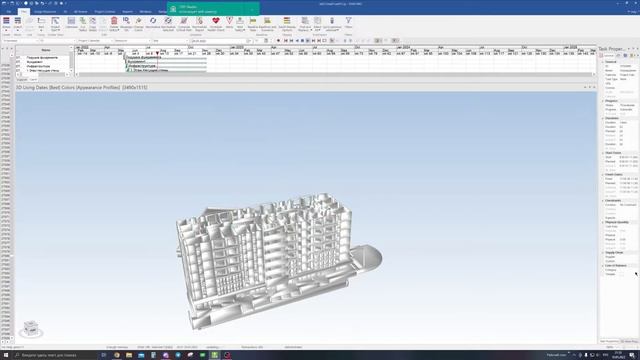Select the third task row in Gantt list
The width and height of the screenshot is (640, 360).
click(x=42, y=66)
